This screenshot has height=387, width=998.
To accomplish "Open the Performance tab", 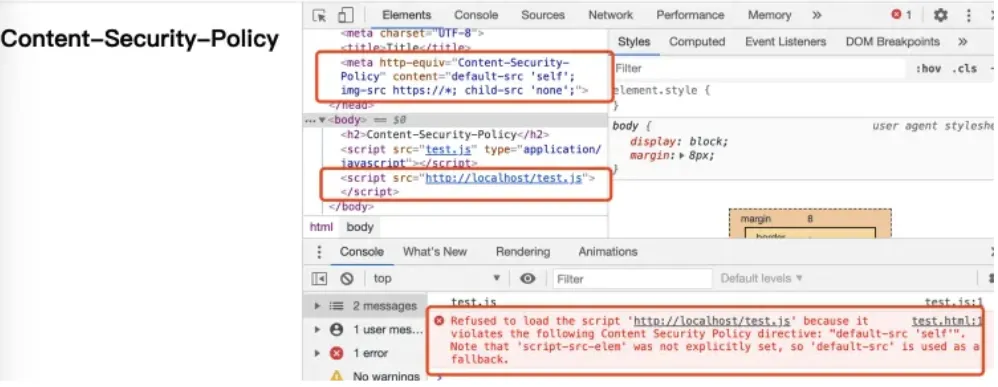I will 691,15.
